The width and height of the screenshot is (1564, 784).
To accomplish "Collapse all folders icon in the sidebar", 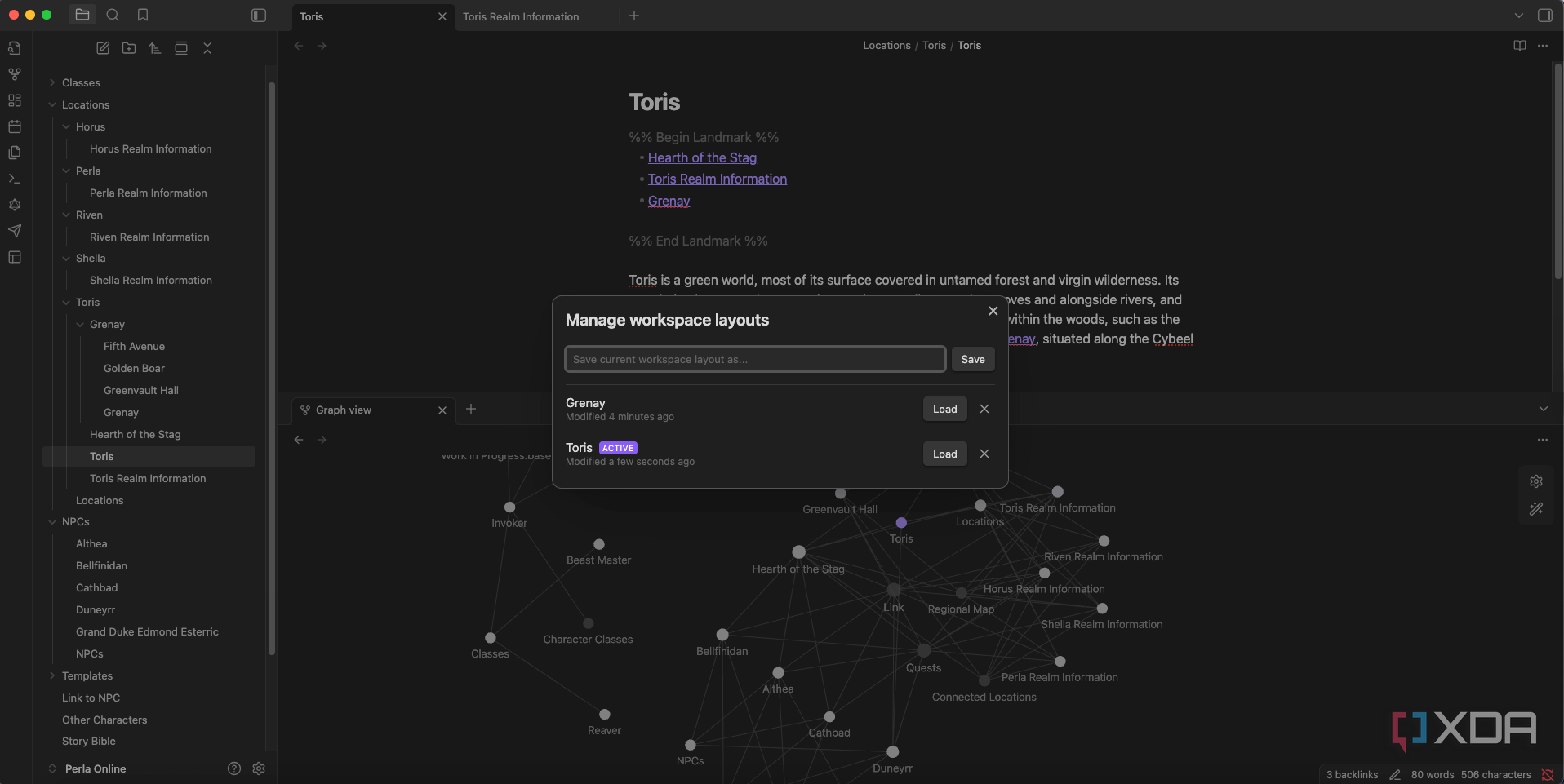I will click(207, 48).
